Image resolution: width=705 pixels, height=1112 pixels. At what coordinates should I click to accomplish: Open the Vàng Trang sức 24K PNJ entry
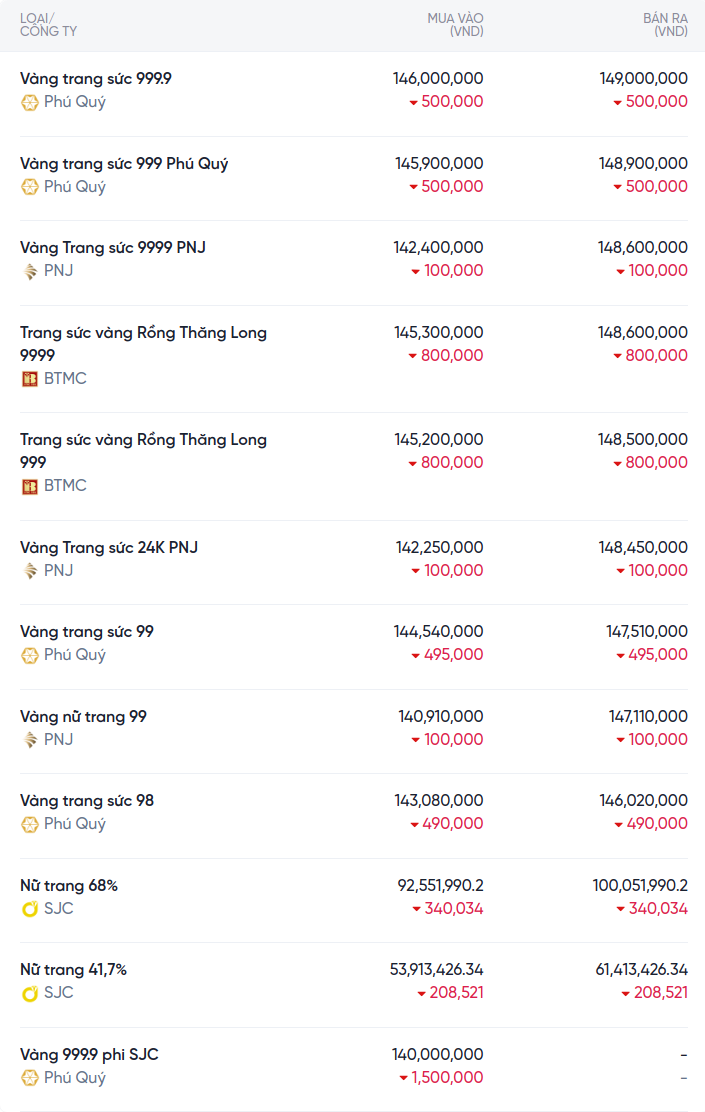(109, 547)
